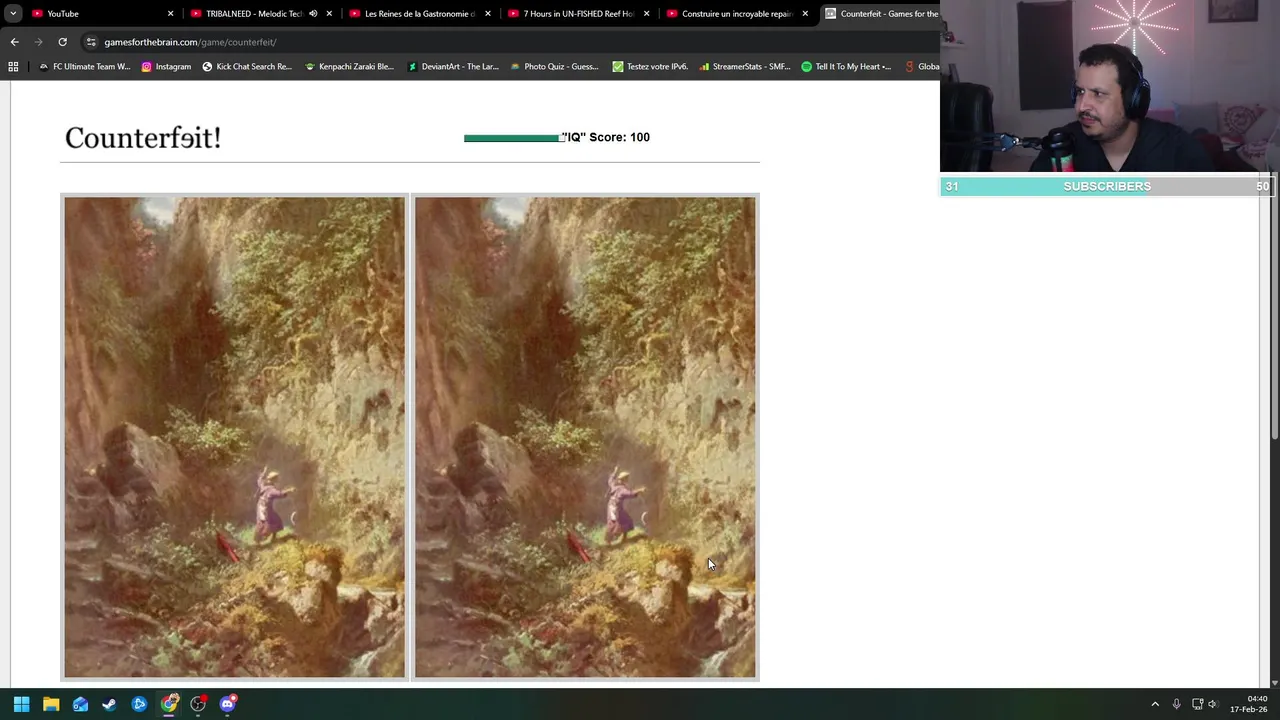Close the TRIBALNEED tab
Viewport: 1280px width, 720px height.
[329, 14]
